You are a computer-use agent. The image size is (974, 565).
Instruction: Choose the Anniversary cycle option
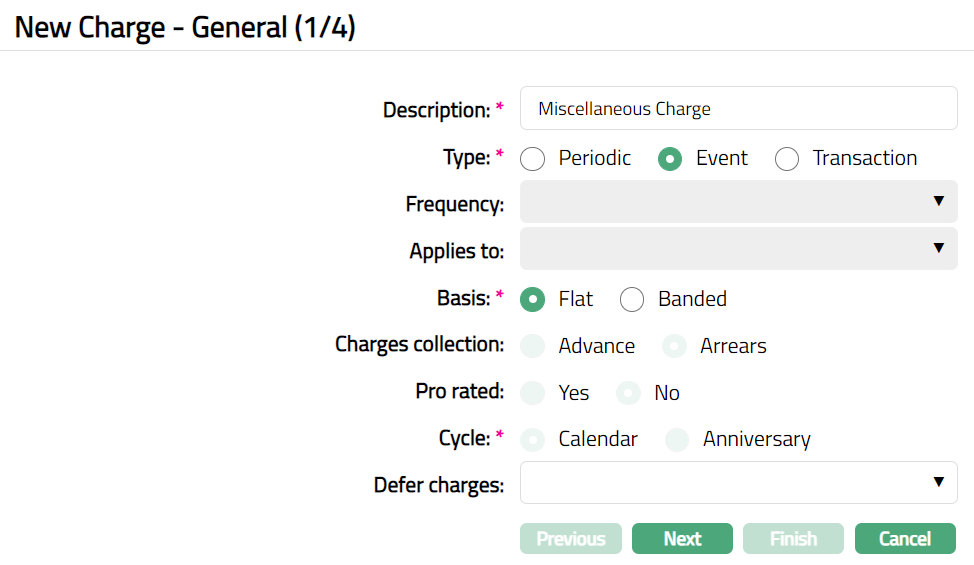pyautogui.click(x=677, y=439)
